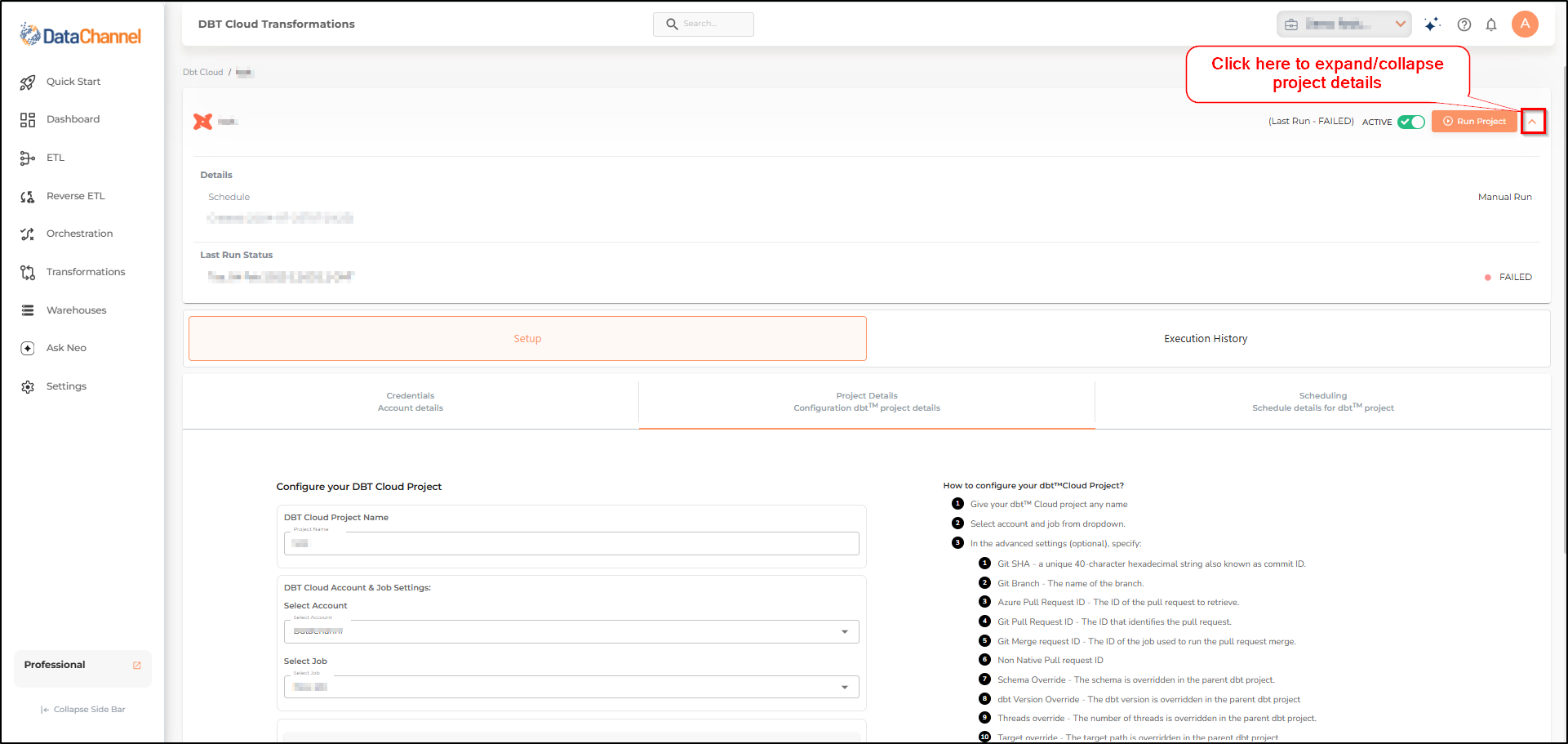The height and width of the screenshot is (744, 1568).
Task: Click the 'DBT Cloud Transformations' page title
Action: pos(277,25)
